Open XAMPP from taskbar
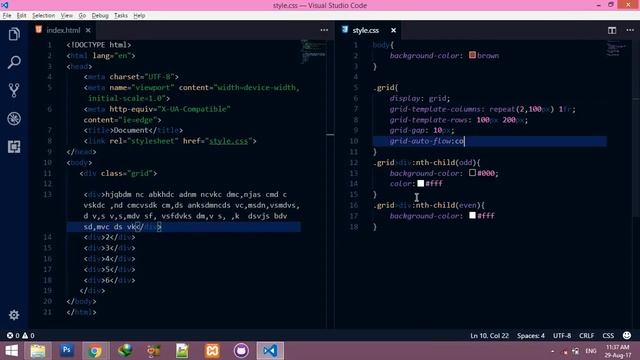This screenshot has width=640, height=360. click(x=212, y=351)
